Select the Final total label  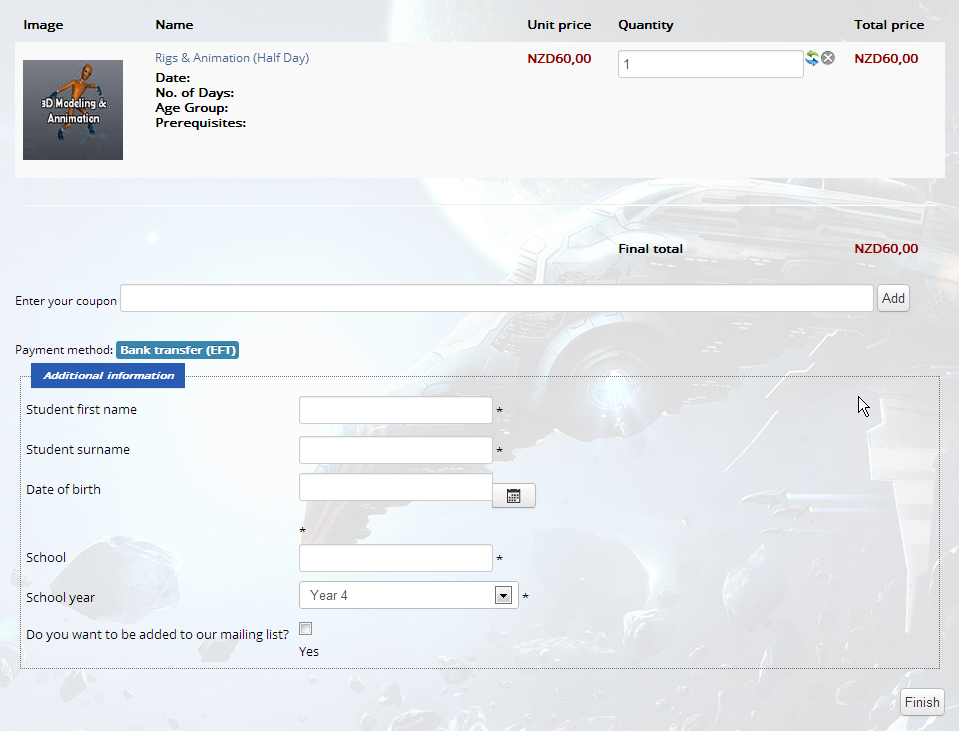[650, 249]
